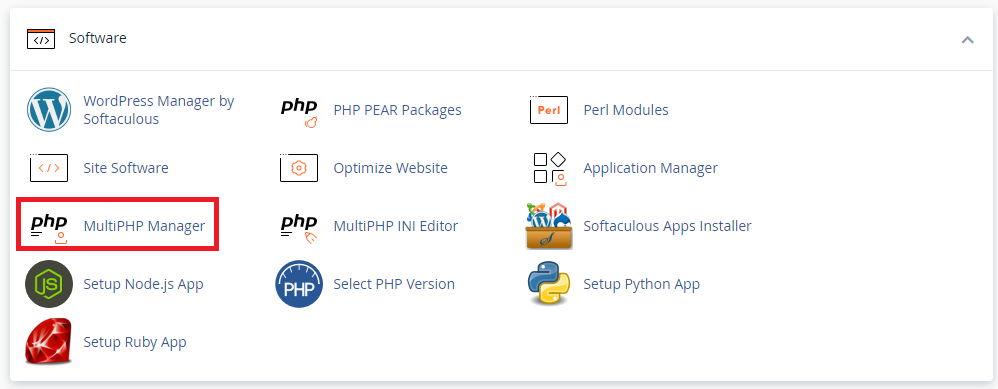Click the MultiPHP Manager php icon

click(49, 227)
